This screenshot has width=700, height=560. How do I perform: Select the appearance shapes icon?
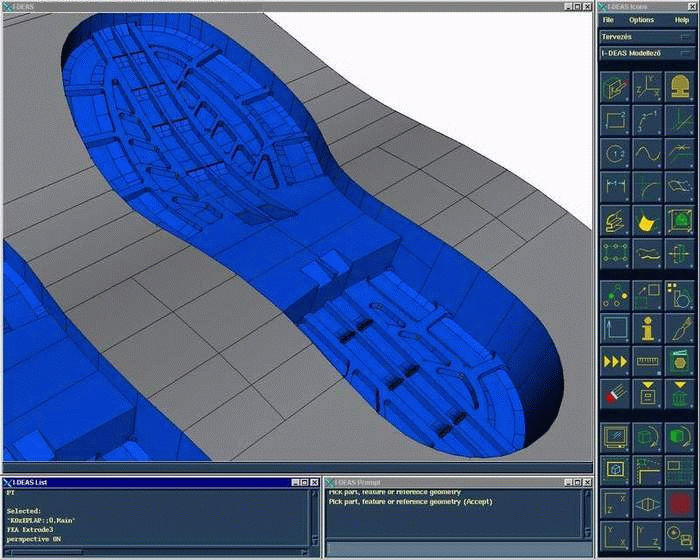click(679, 296)
